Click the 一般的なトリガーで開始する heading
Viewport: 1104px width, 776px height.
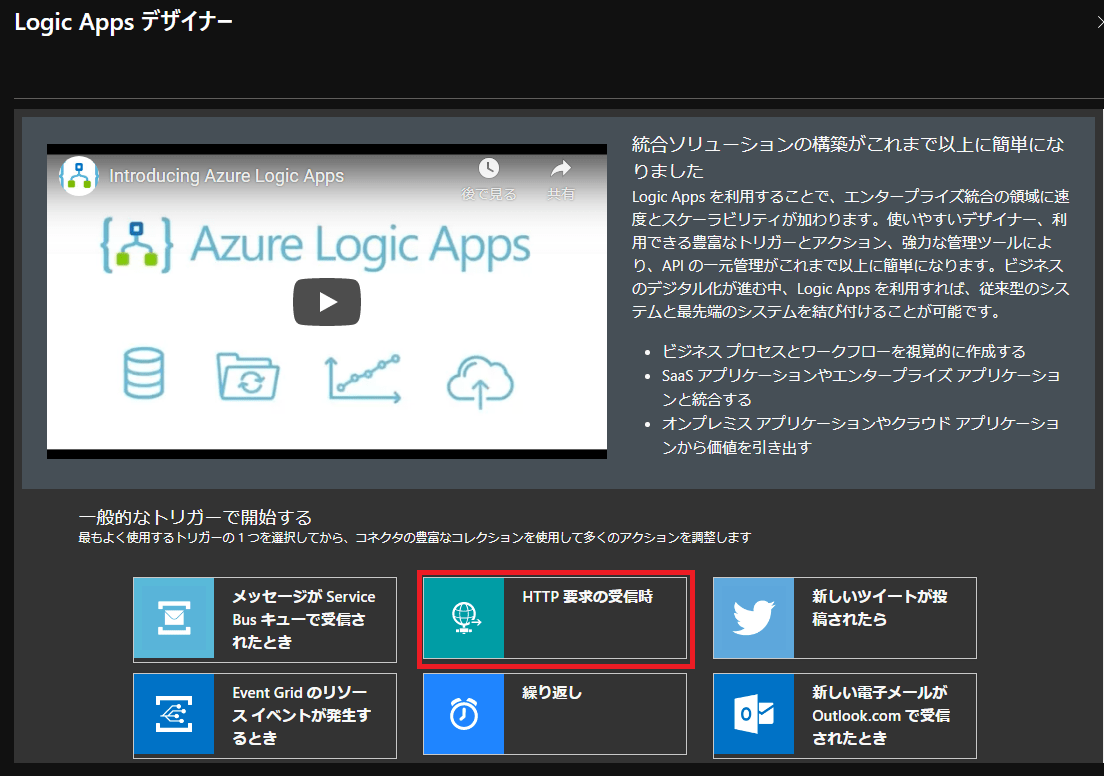[x=195, y=517]
